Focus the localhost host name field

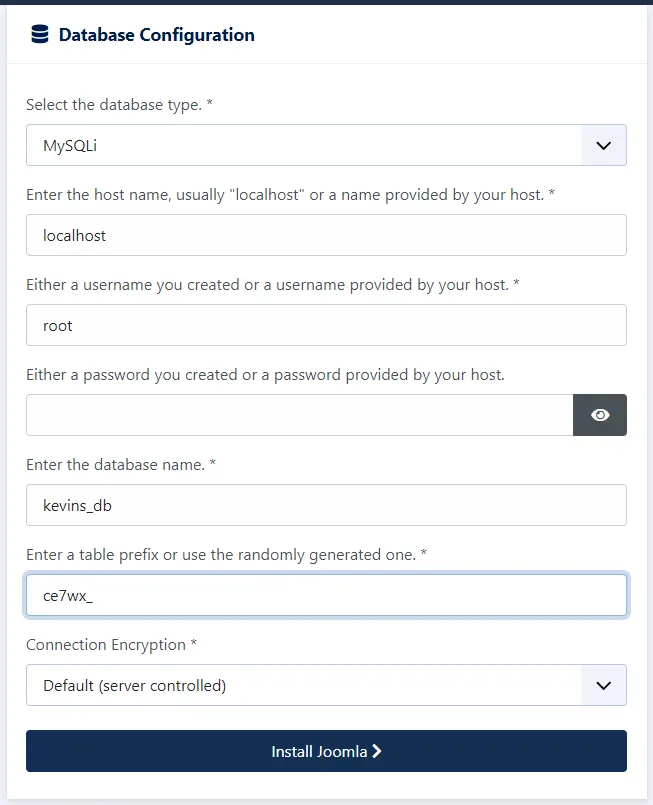point(326,235)
